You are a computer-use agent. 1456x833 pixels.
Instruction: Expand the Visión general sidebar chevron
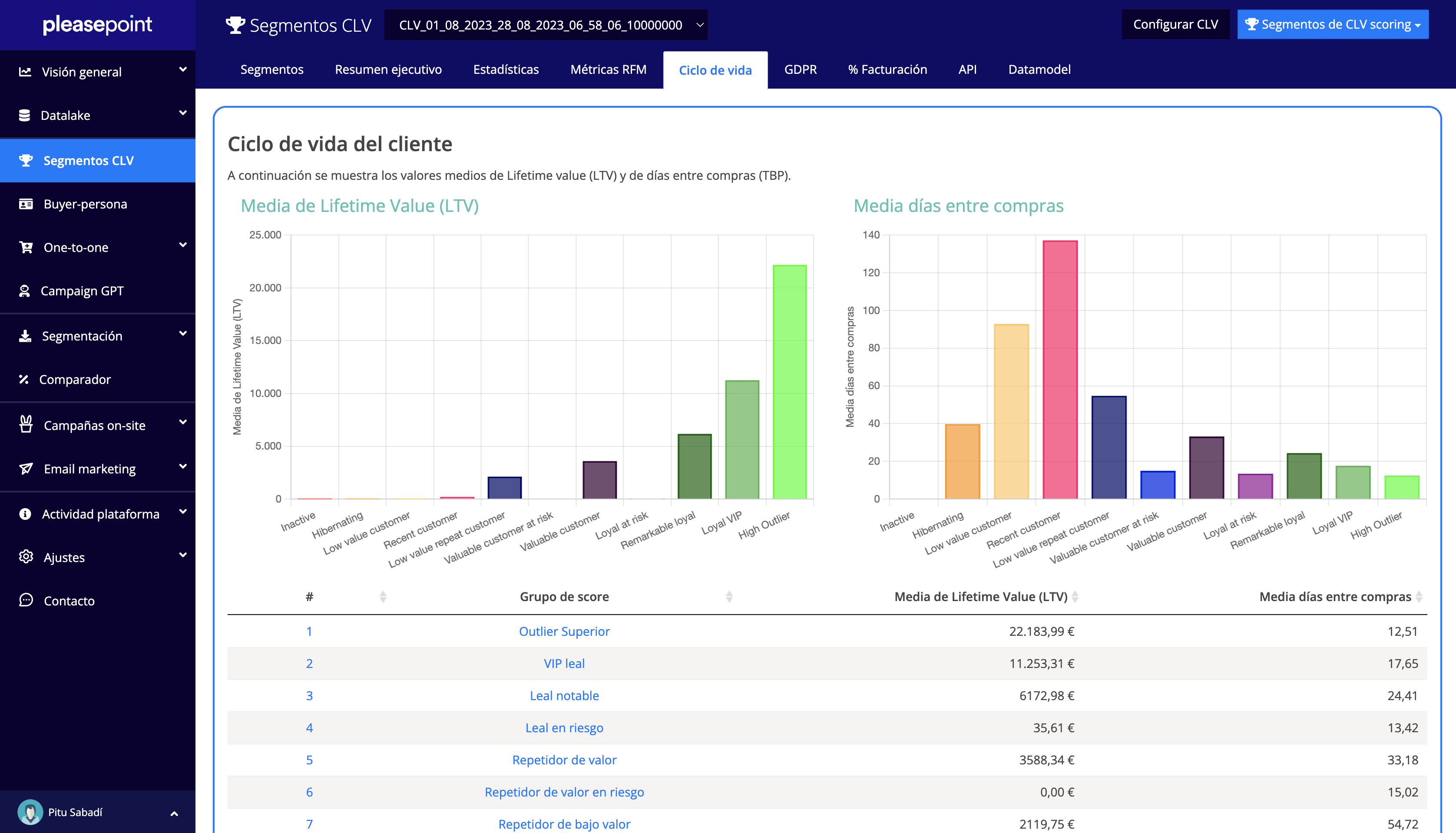tap(182, 70)
